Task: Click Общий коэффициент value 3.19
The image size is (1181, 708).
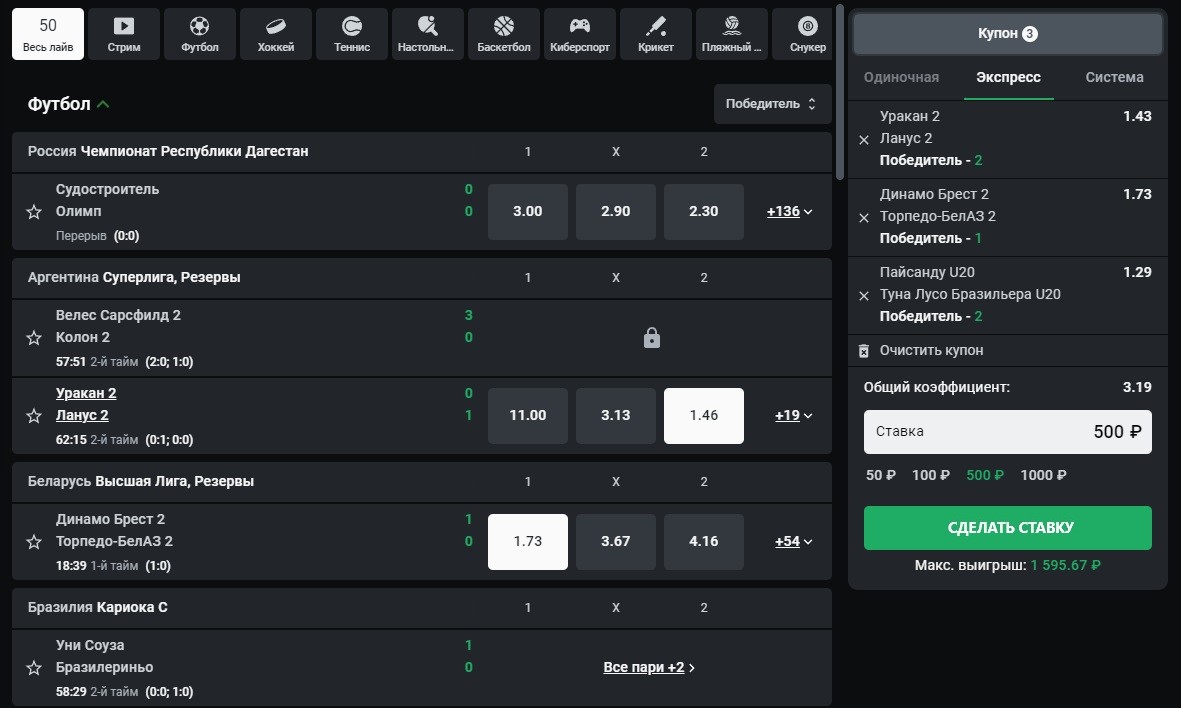Action: 1137,387
